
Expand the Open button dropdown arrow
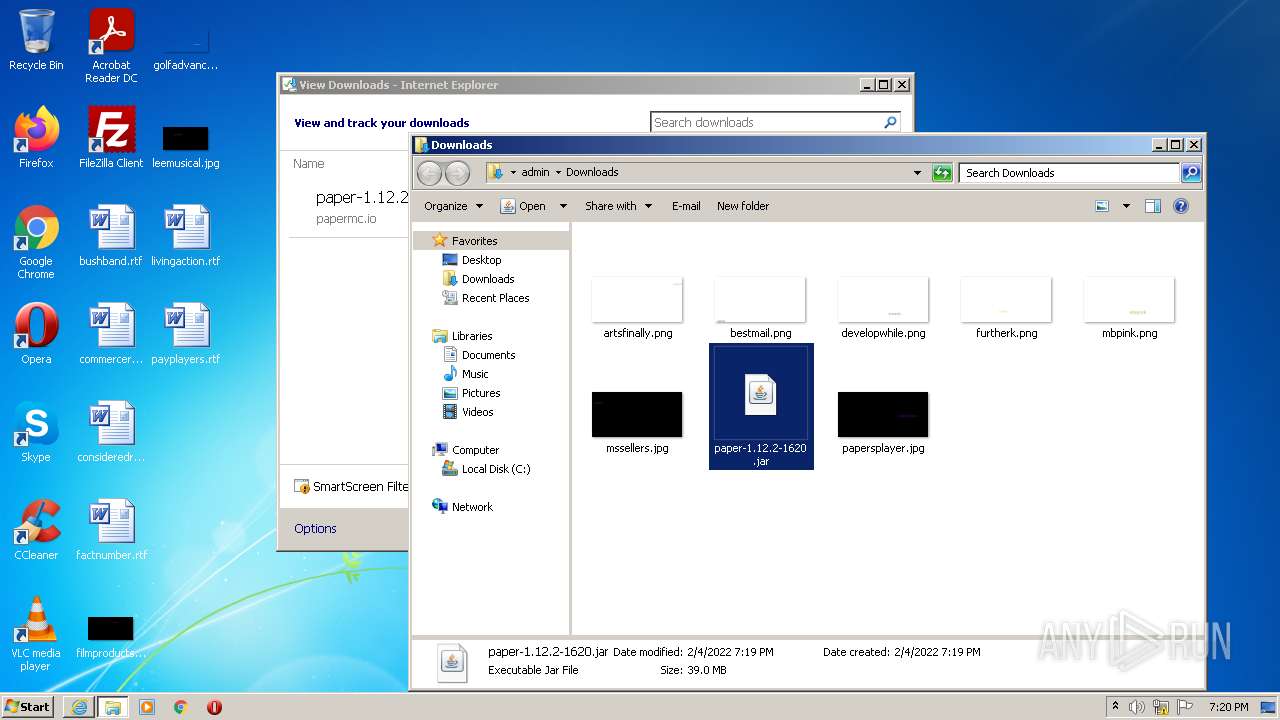click(x=563, y=206)
